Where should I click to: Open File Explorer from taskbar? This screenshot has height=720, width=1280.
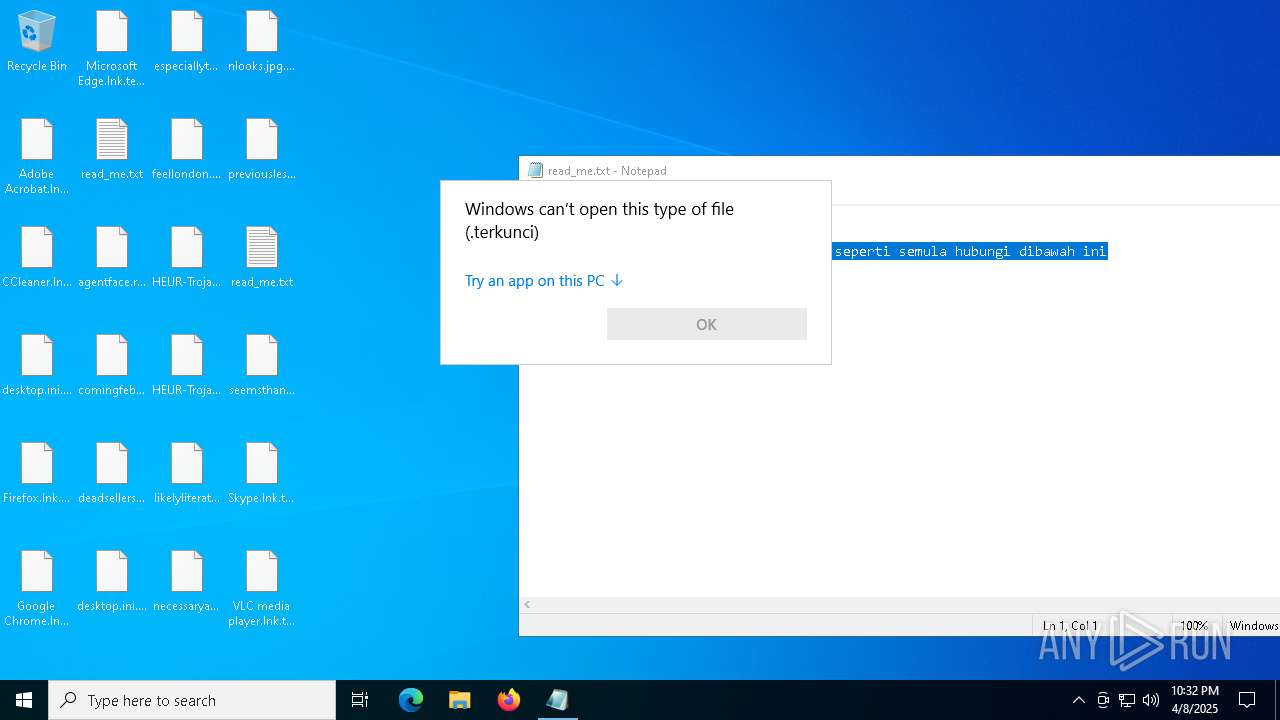[x=460, y=700]
